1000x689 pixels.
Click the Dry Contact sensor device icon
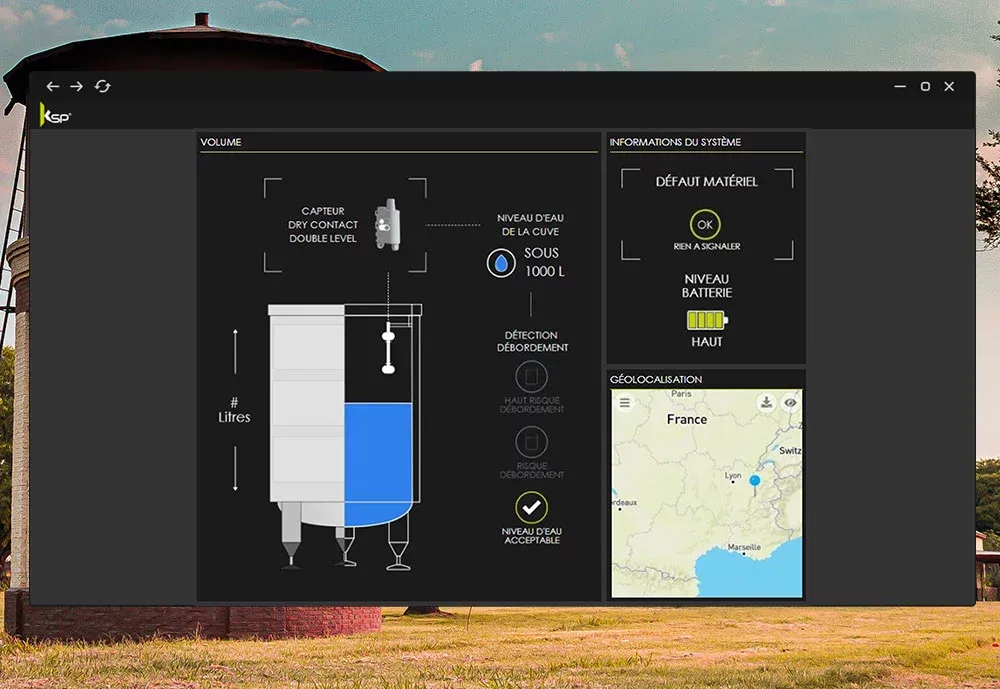point(385,226)
